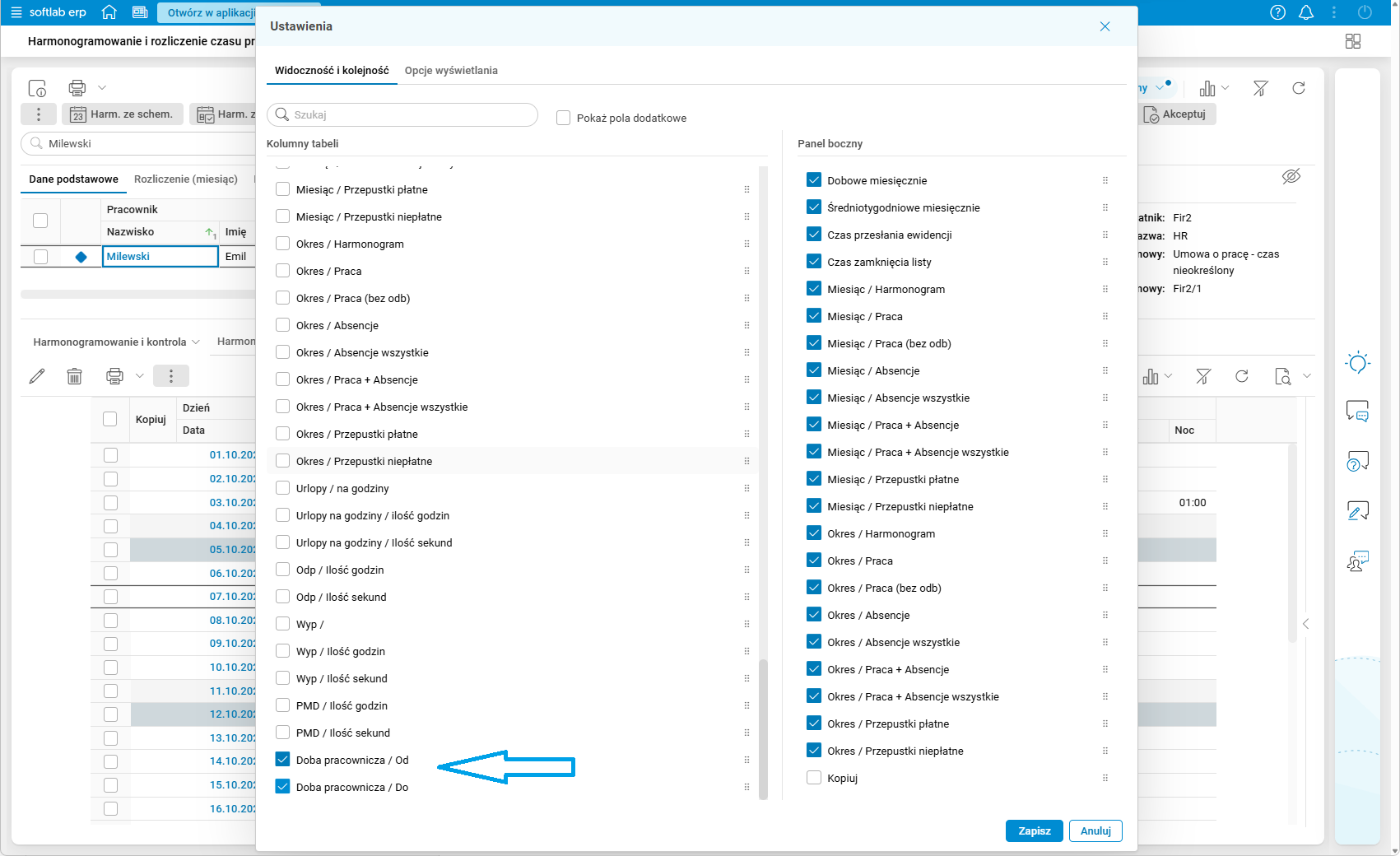Toggle the crossed-eye visibility icon
Image resolution: width=1400 pixels, height=856 pixels.
(1291, 176)
